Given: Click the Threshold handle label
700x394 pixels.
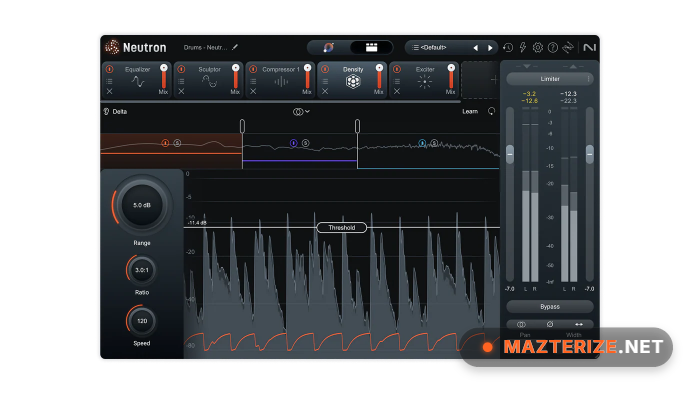Looking at the screenshot, I should [x=342, y=228].
